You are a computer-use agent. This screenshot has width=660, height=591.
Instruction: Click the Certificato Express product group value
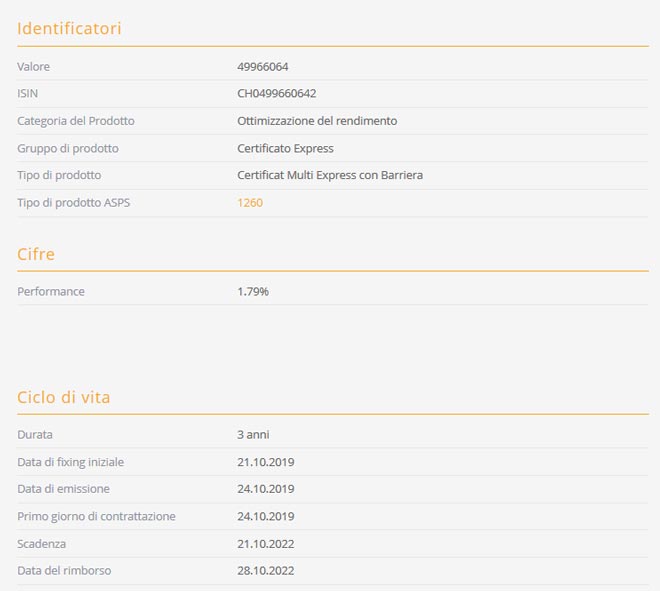click(x=285, y=148)
